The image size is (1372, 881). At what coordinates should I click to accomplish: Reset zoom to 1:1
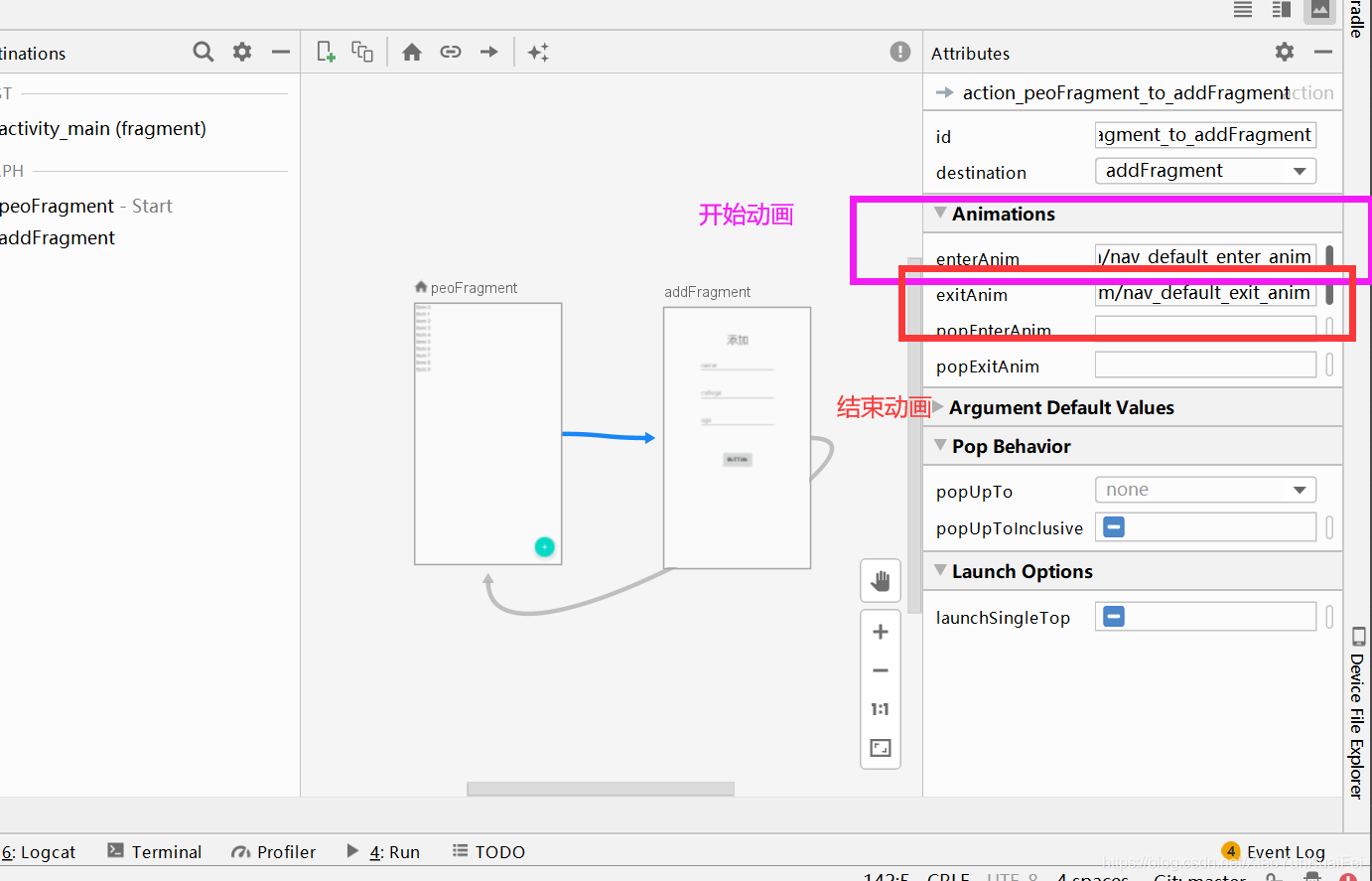(x=881, y=709)
